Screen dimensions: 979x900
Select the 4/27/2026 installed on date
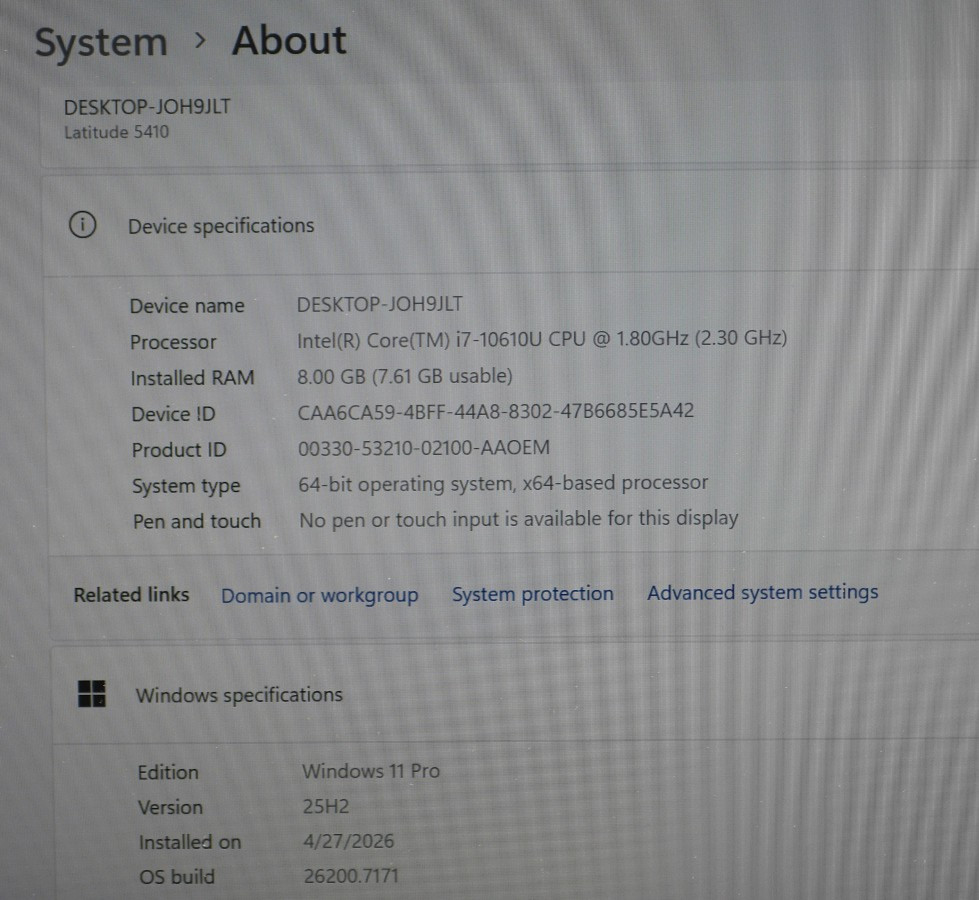click(x=348, y=841)
